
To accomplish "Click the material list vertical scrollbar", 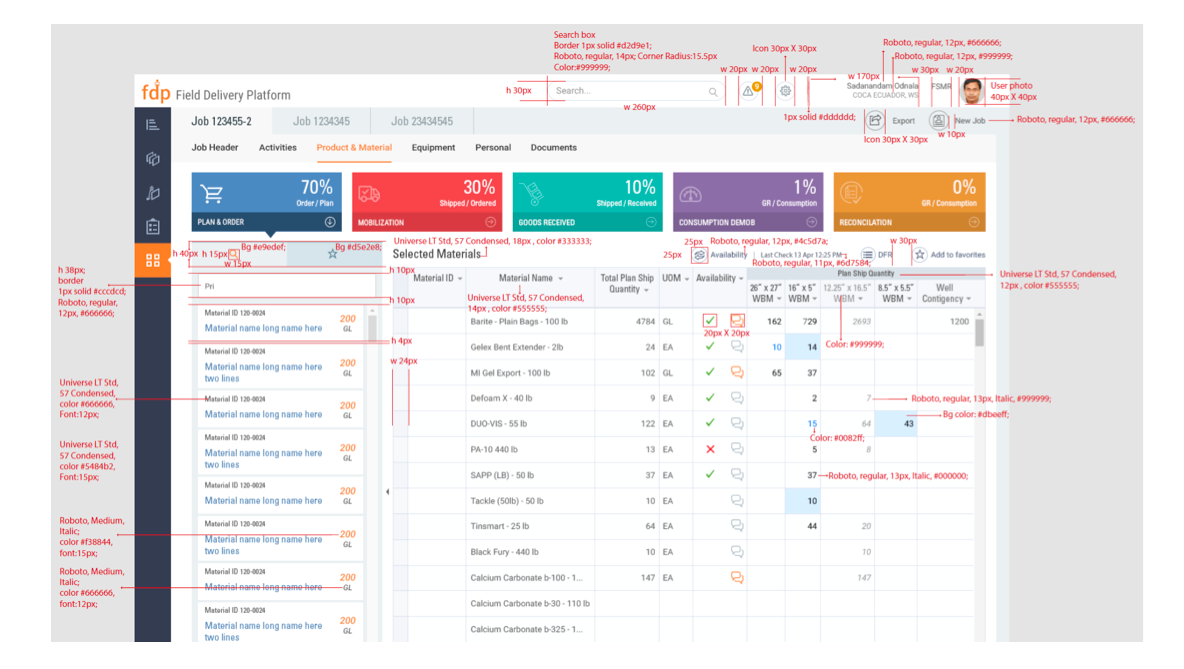I will (372, 327).
